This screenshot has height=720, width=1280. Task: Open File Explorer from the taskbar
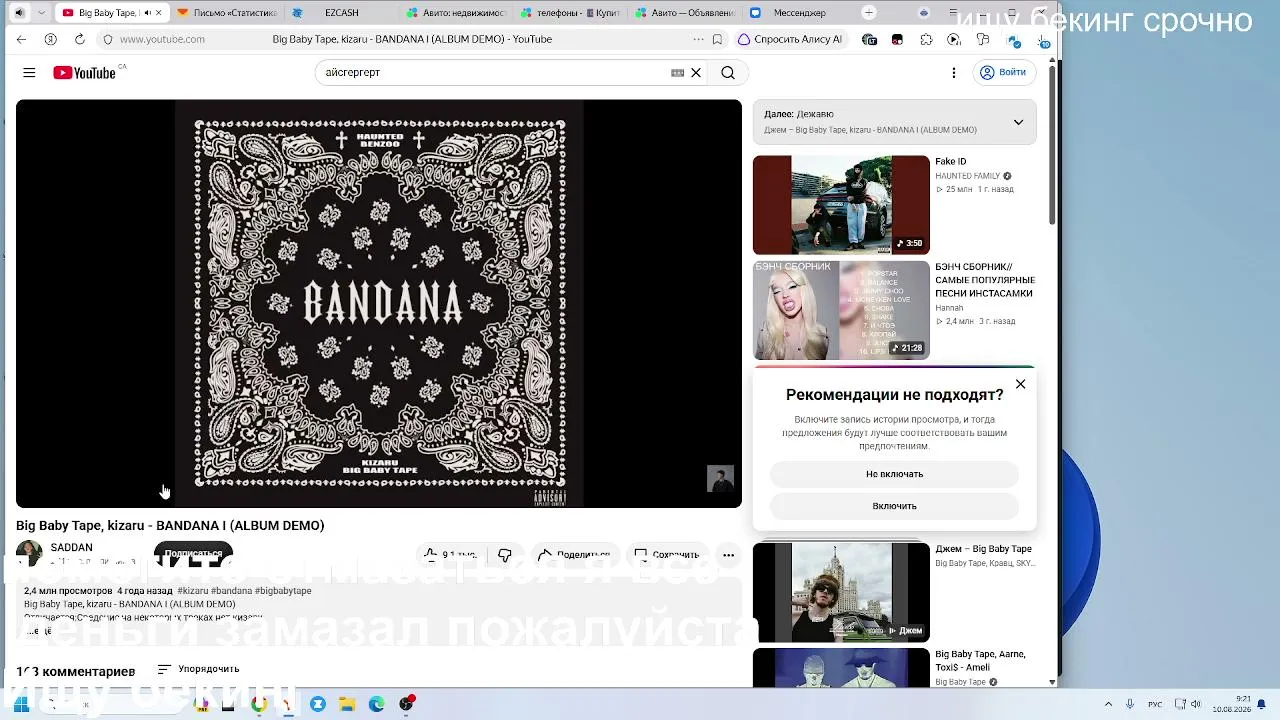click(347, 704)
